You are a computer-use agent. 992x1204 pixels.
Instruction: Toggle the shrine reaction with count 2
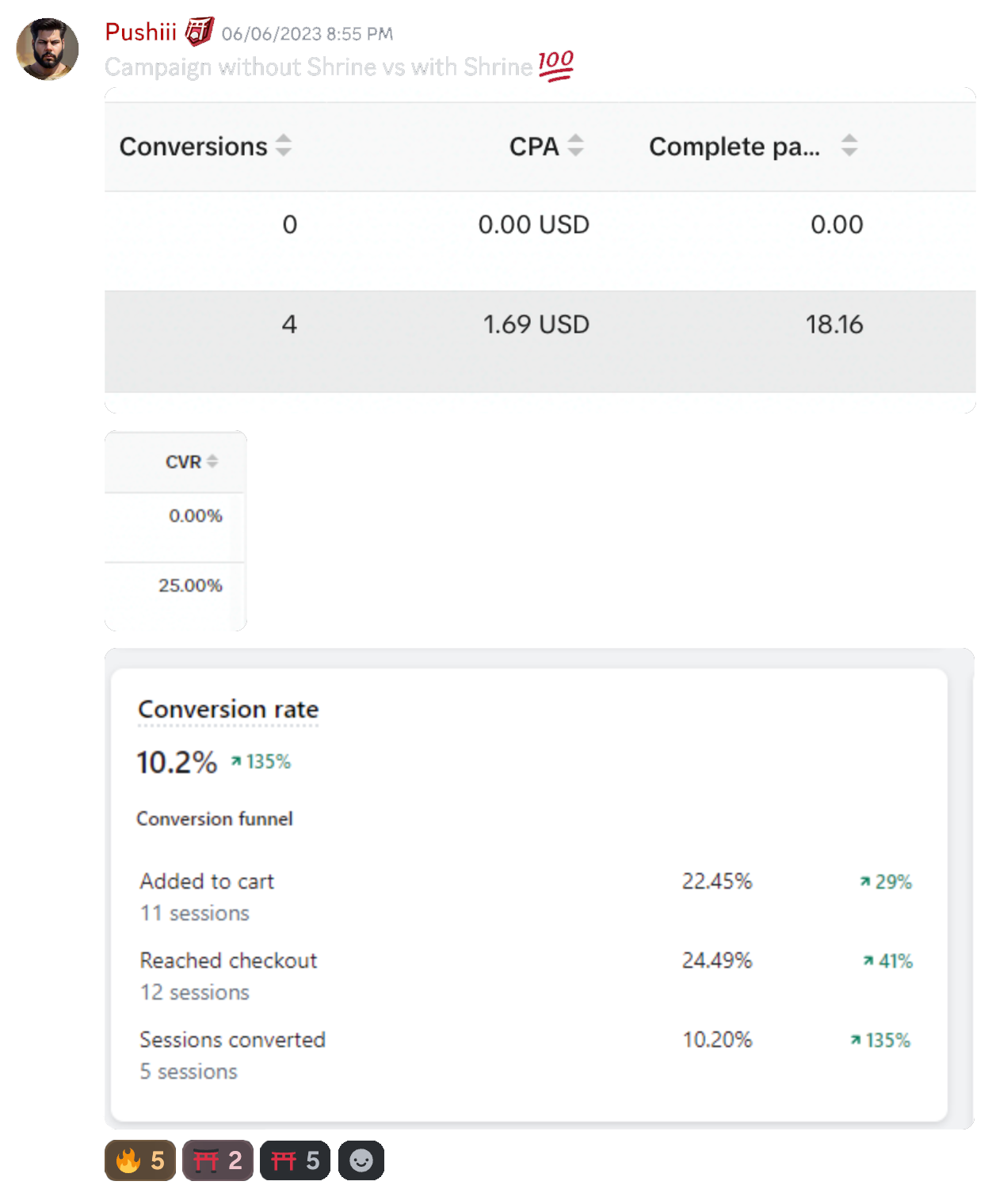218,1160
